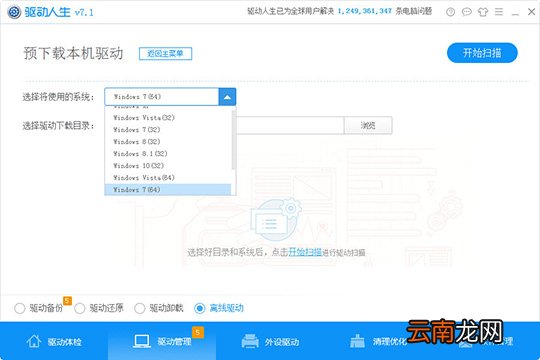Screen dimensions: 540x360
Task: Click the 浏览 browse button
Action: click(x=368, y=126)
